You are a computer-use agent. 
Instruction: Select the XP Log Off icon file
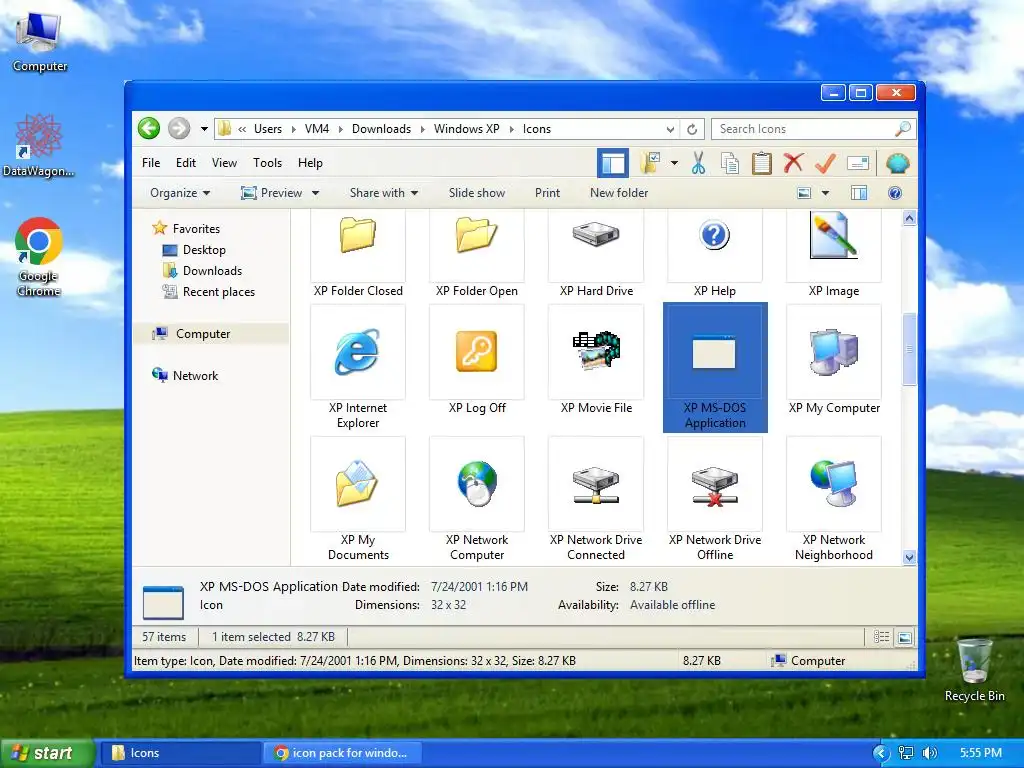[x=477, y=360]
